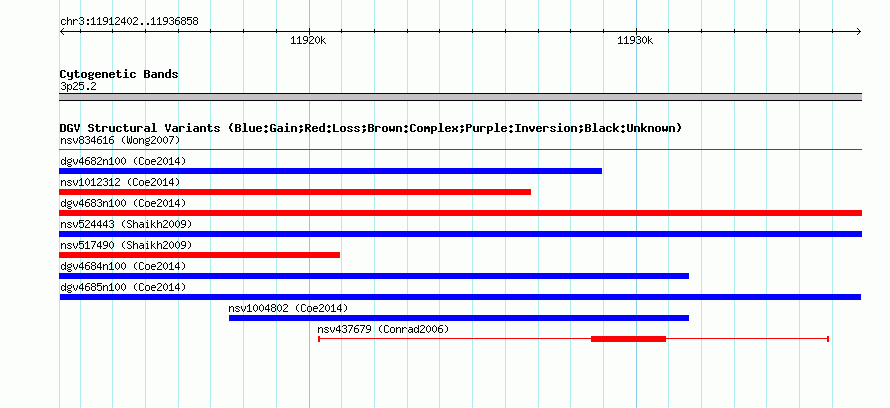The image size is (890, 408).
Task: Click the short red nsv517490 loss bar
Action: click(199, 255)
